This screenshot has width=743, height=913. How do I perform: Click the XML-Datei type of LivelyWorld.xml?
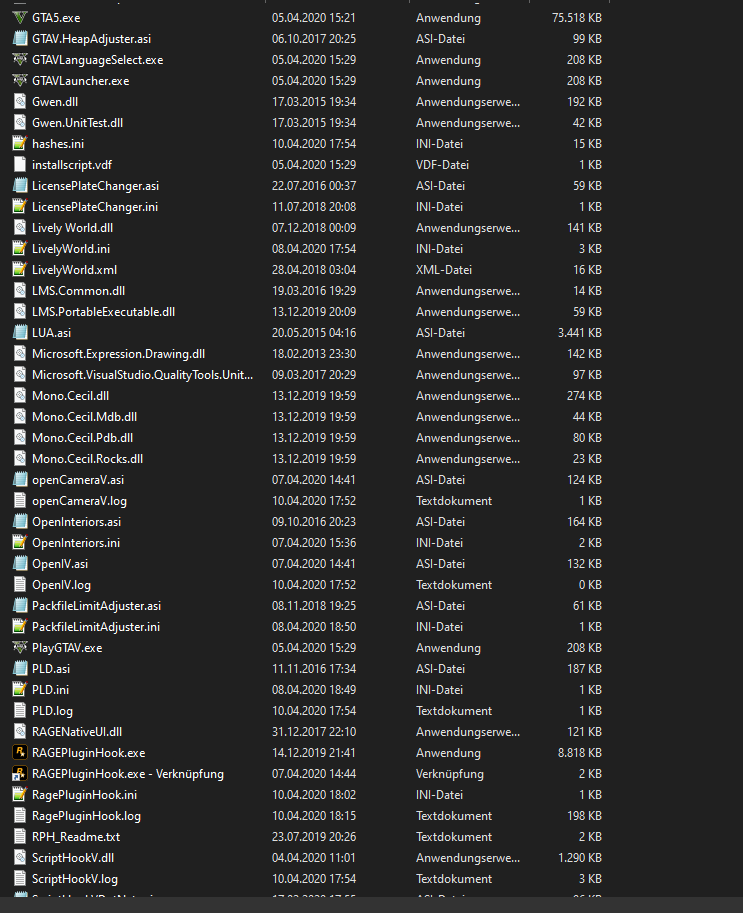444,270
